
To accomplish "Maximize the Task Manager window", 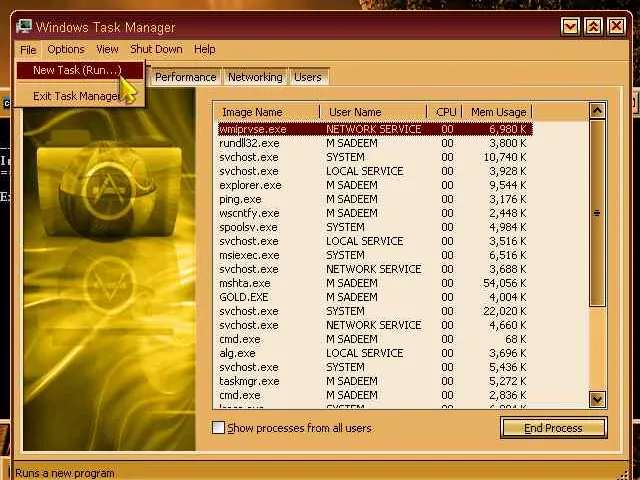I will coord(593,27).
